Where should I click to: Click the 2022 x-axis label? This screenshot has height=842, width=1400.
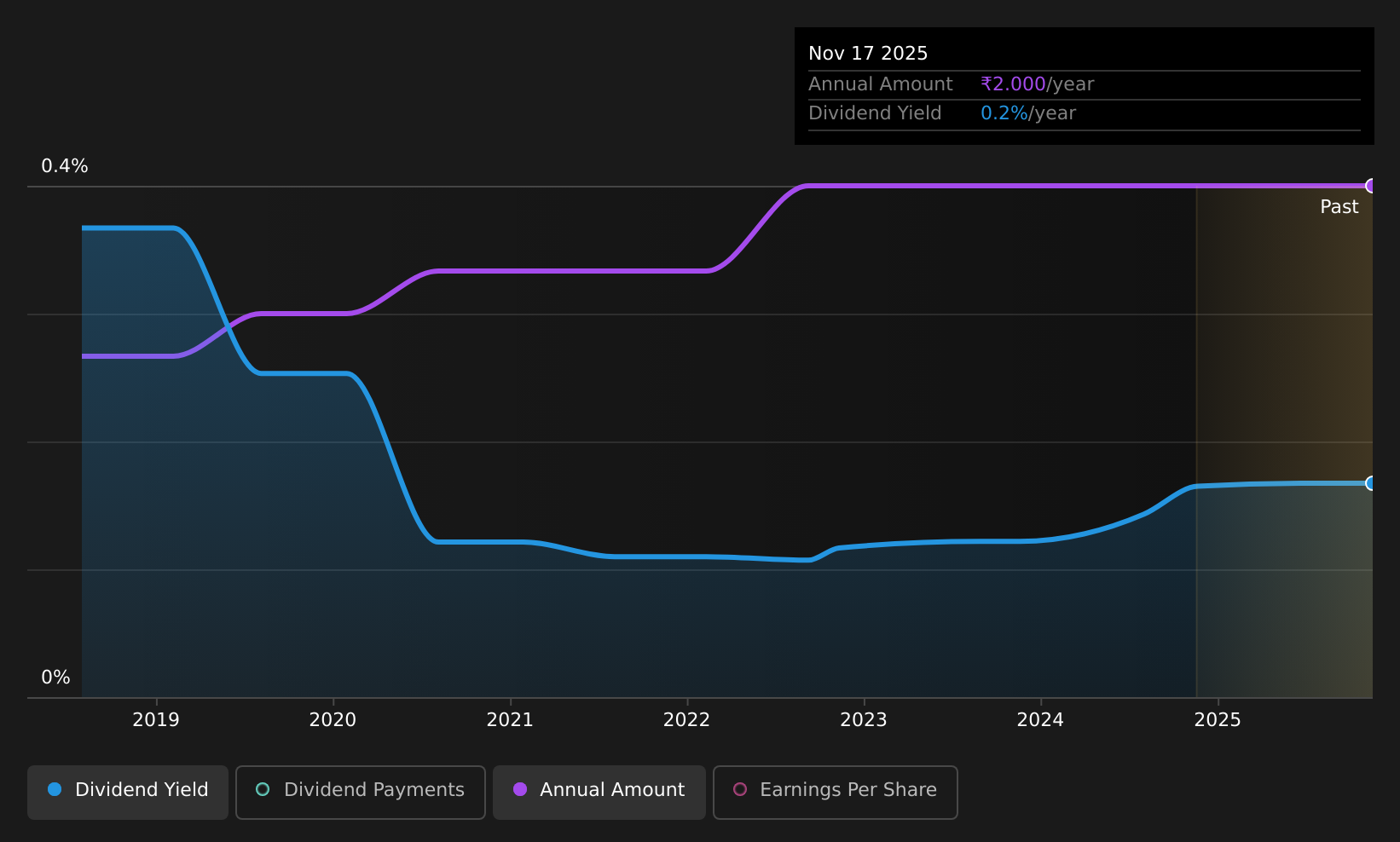tap(686, 720)
